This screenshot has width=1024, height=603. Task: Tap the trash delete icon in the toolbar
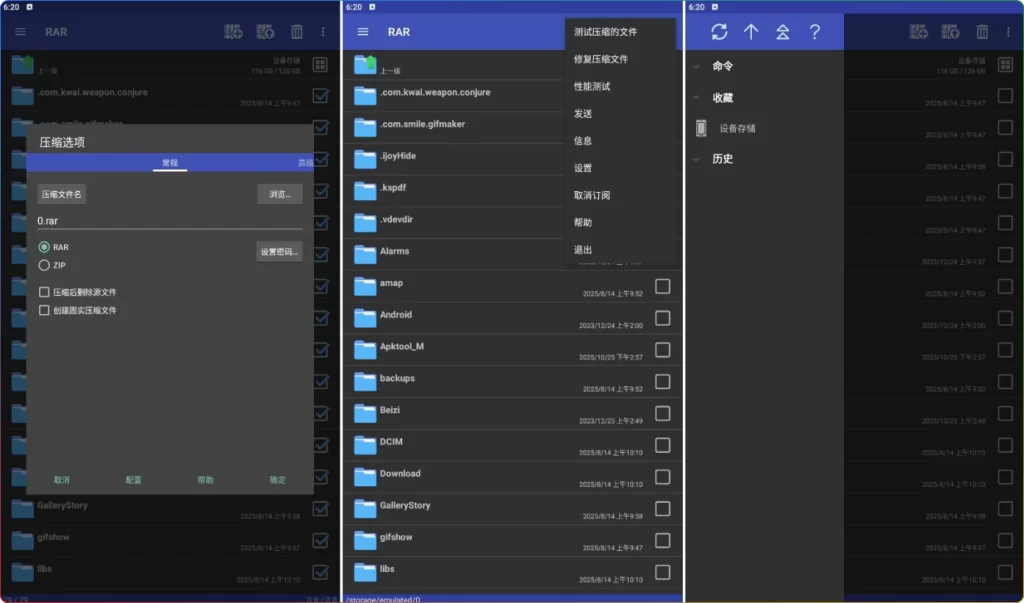tap(297, 31)
